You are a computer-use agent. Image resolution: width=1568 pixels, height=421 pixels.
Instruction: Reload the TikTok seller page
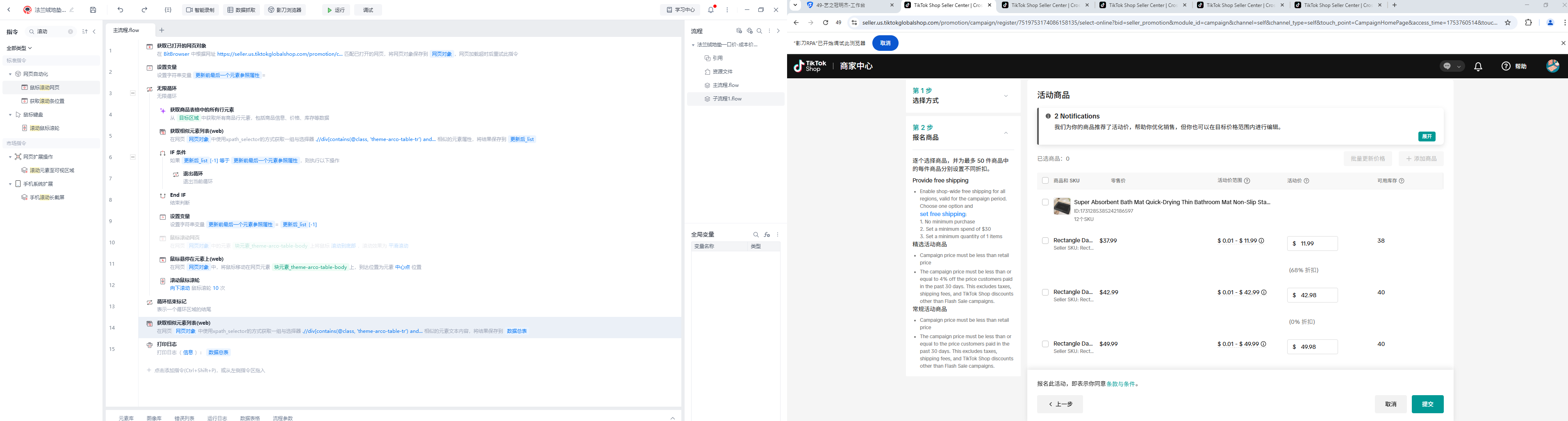pyautogui.click(x=825, y=23)
